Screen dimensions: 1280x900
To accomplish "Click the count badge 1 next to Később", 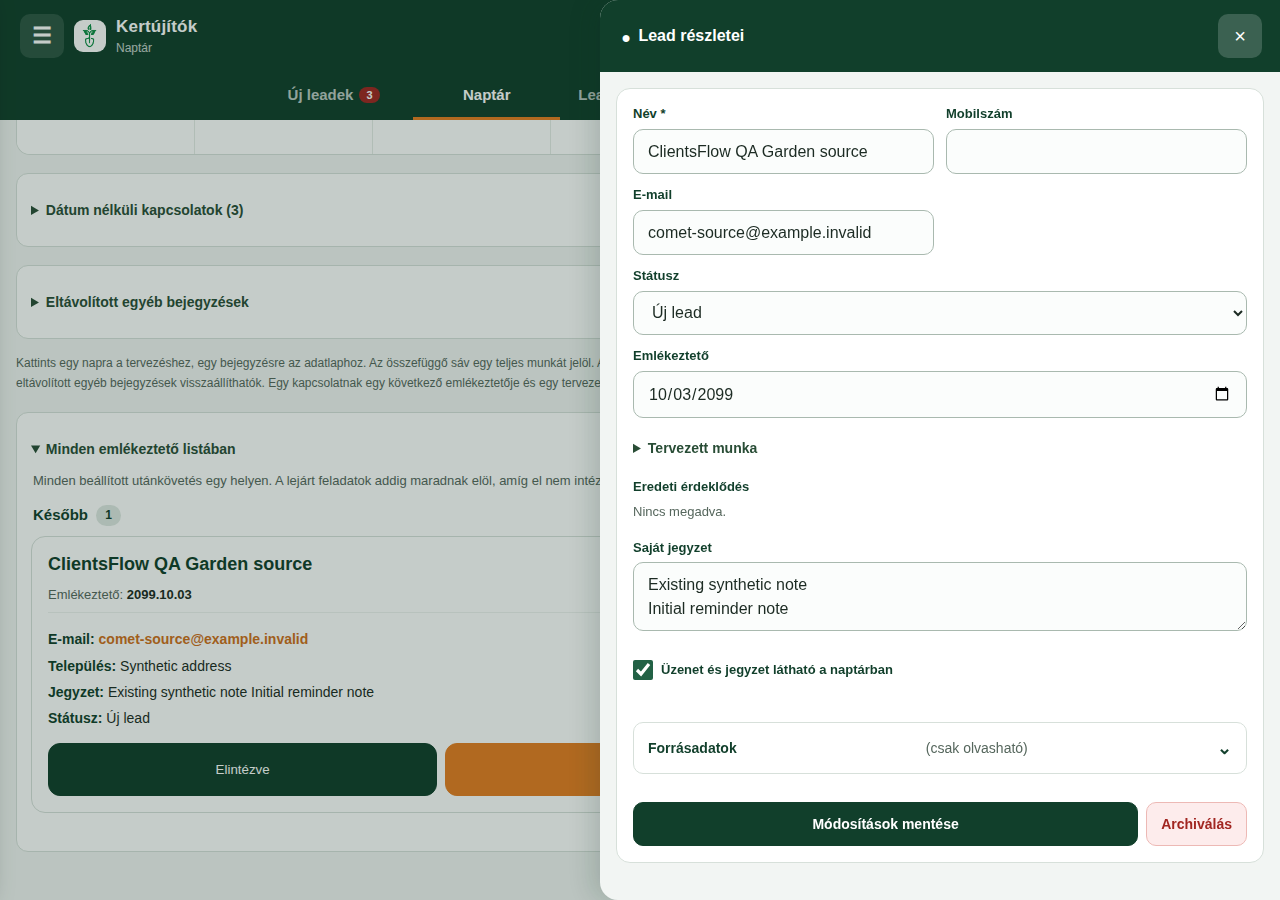I will coord(108,515).
